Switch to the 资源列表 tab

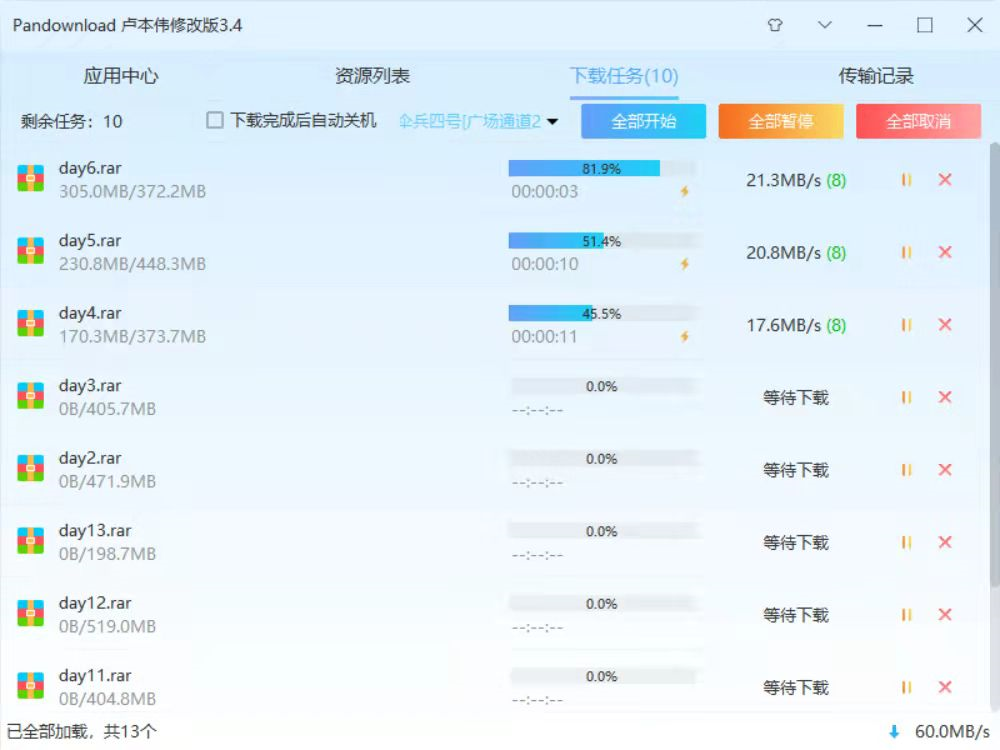point(372,74)
